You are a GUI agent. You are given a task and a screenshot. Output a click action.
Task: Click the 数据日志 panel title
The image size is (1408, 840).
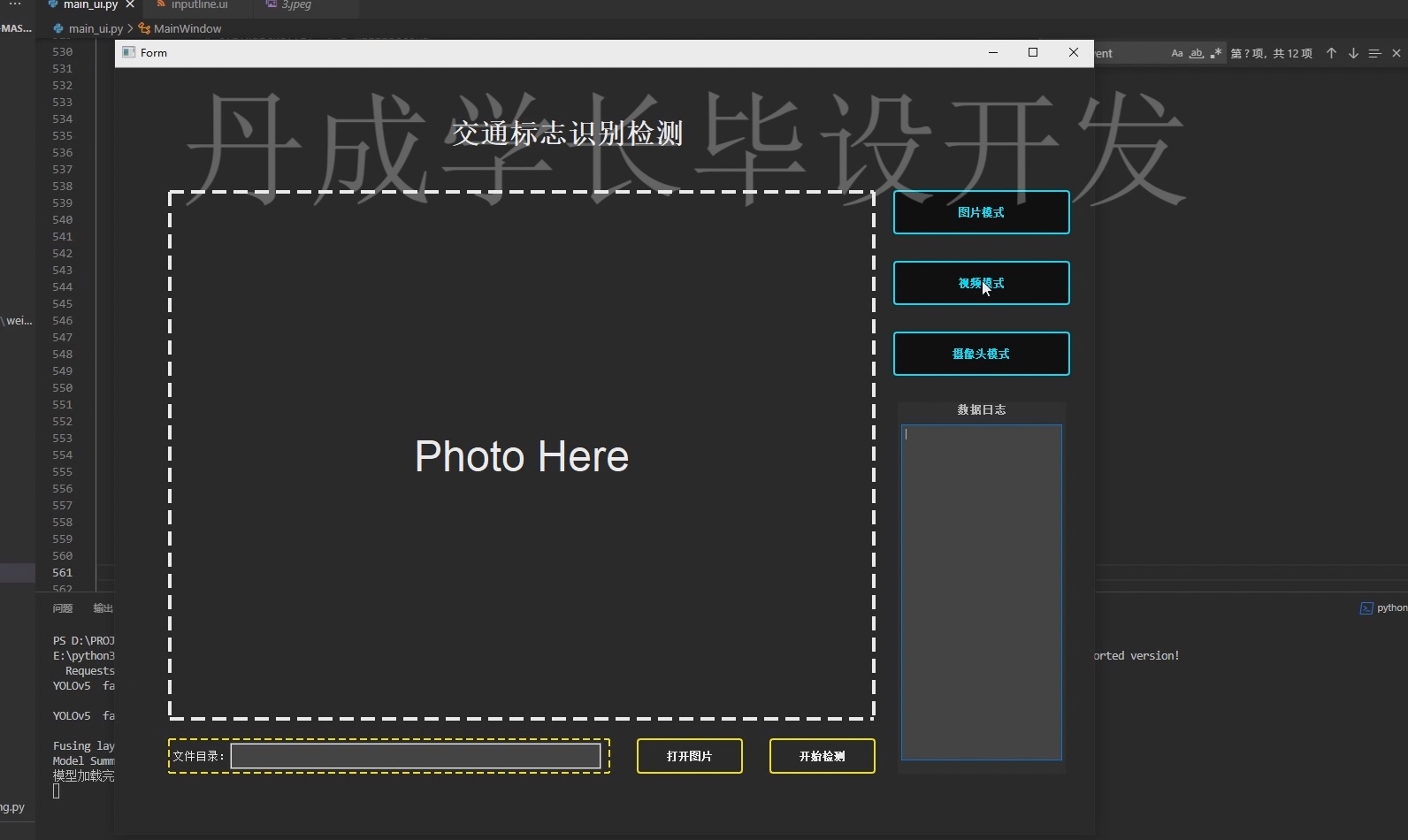[x=981, y=409]
